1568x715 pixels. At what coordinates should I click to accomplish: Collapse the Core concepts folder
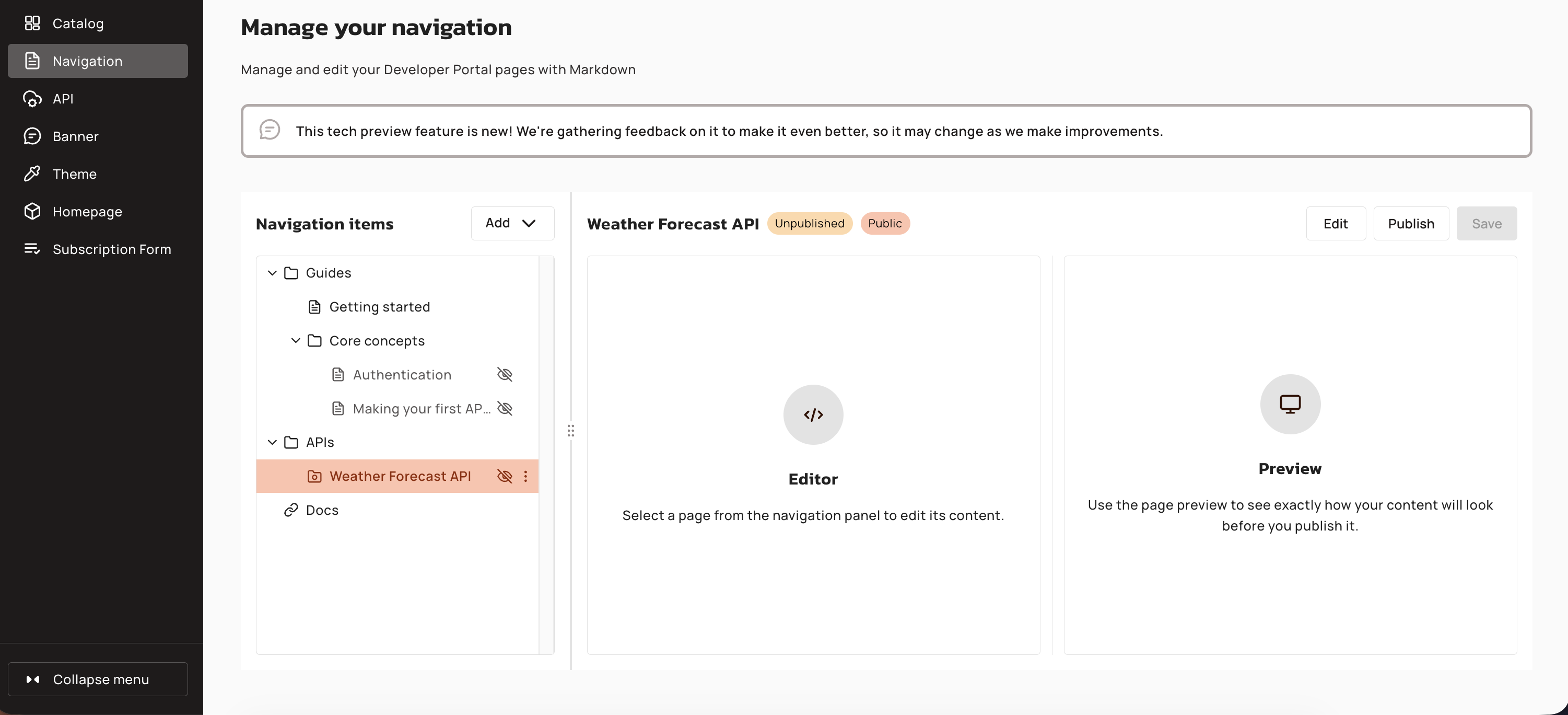[296, 340]
